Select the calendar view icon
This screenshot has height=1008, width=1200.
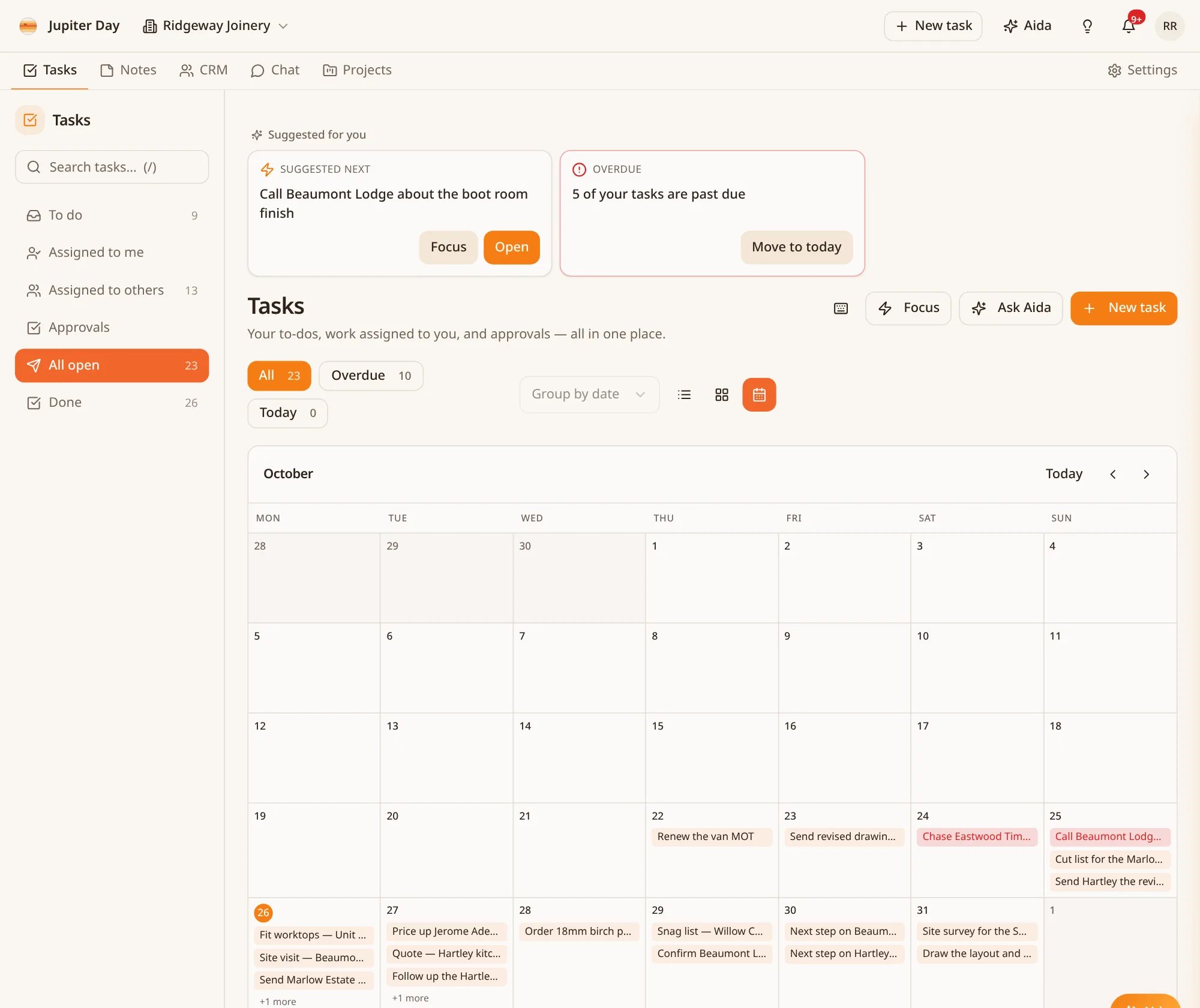tap(759, 395)
